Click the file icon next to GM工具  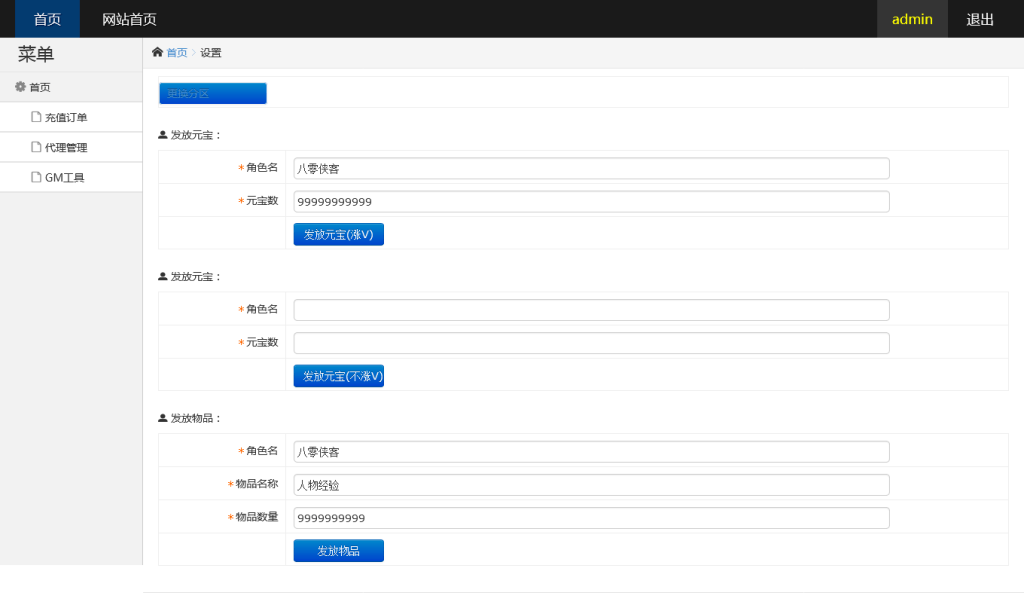pos(36,177)
